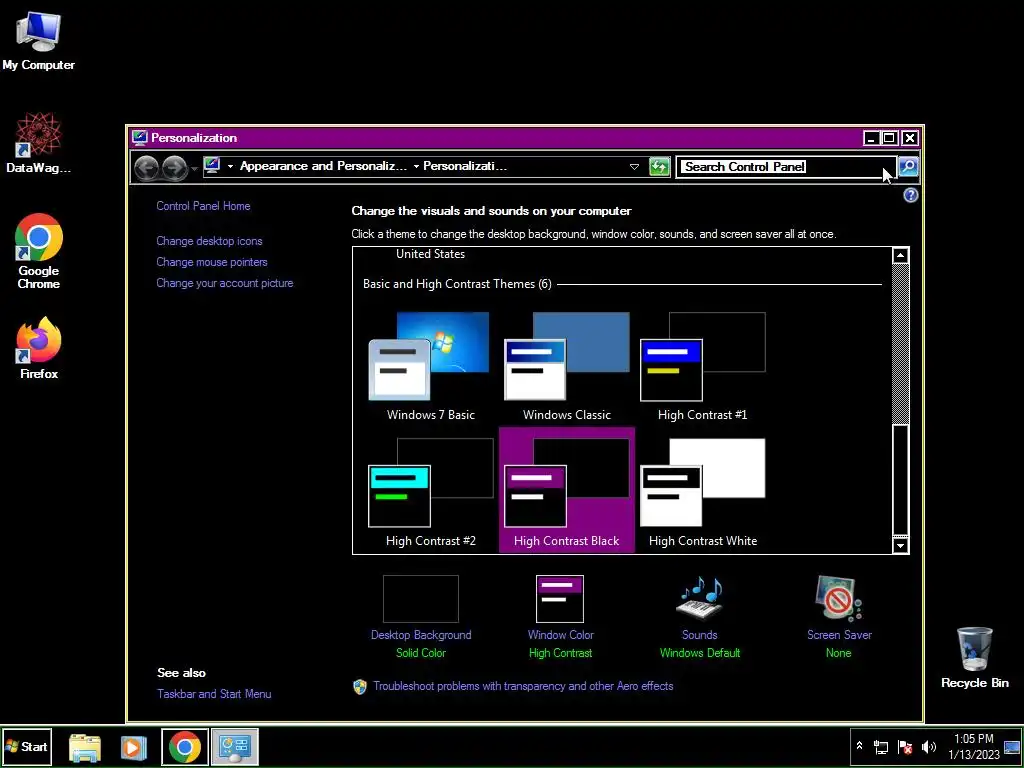The height and width of the screenshot is (768, 1024).
Task: Select the High Contrast #2 theme
Action: pos(430,492)
